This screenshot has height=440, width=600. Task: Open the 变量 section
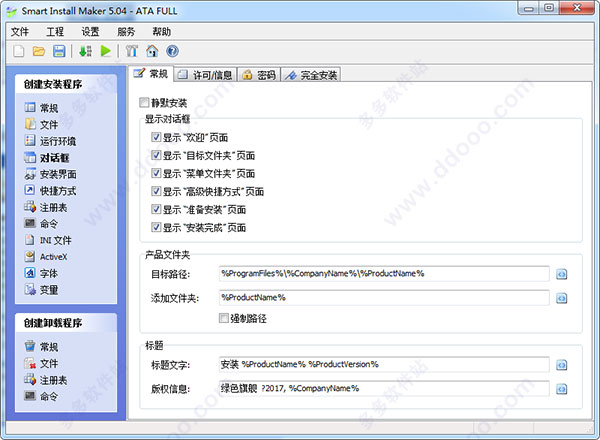[41, 290]
